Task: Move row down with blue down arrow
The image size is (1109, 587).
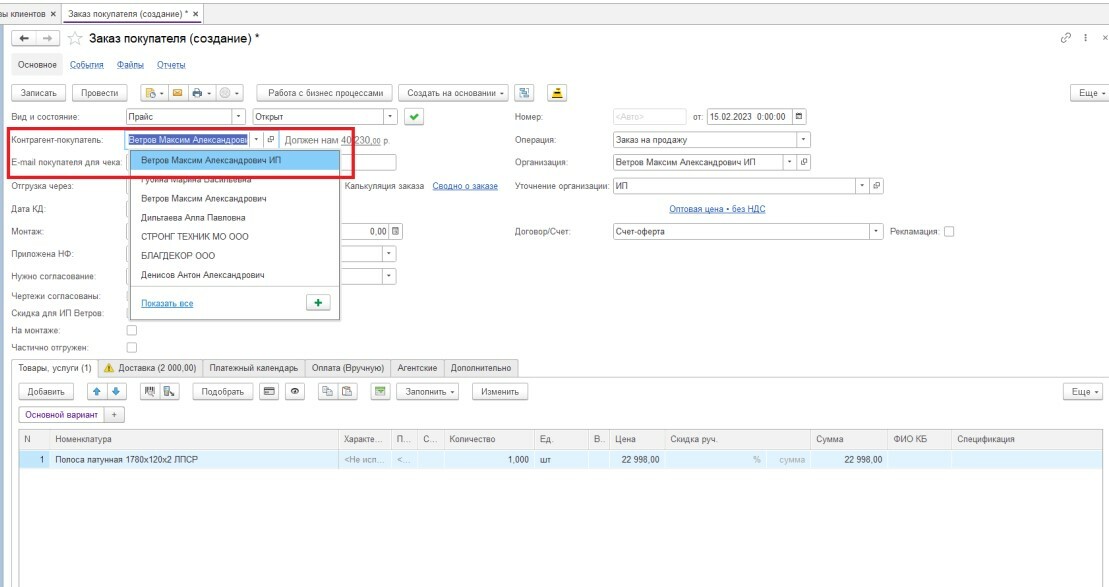Action: tap(116, 391)
